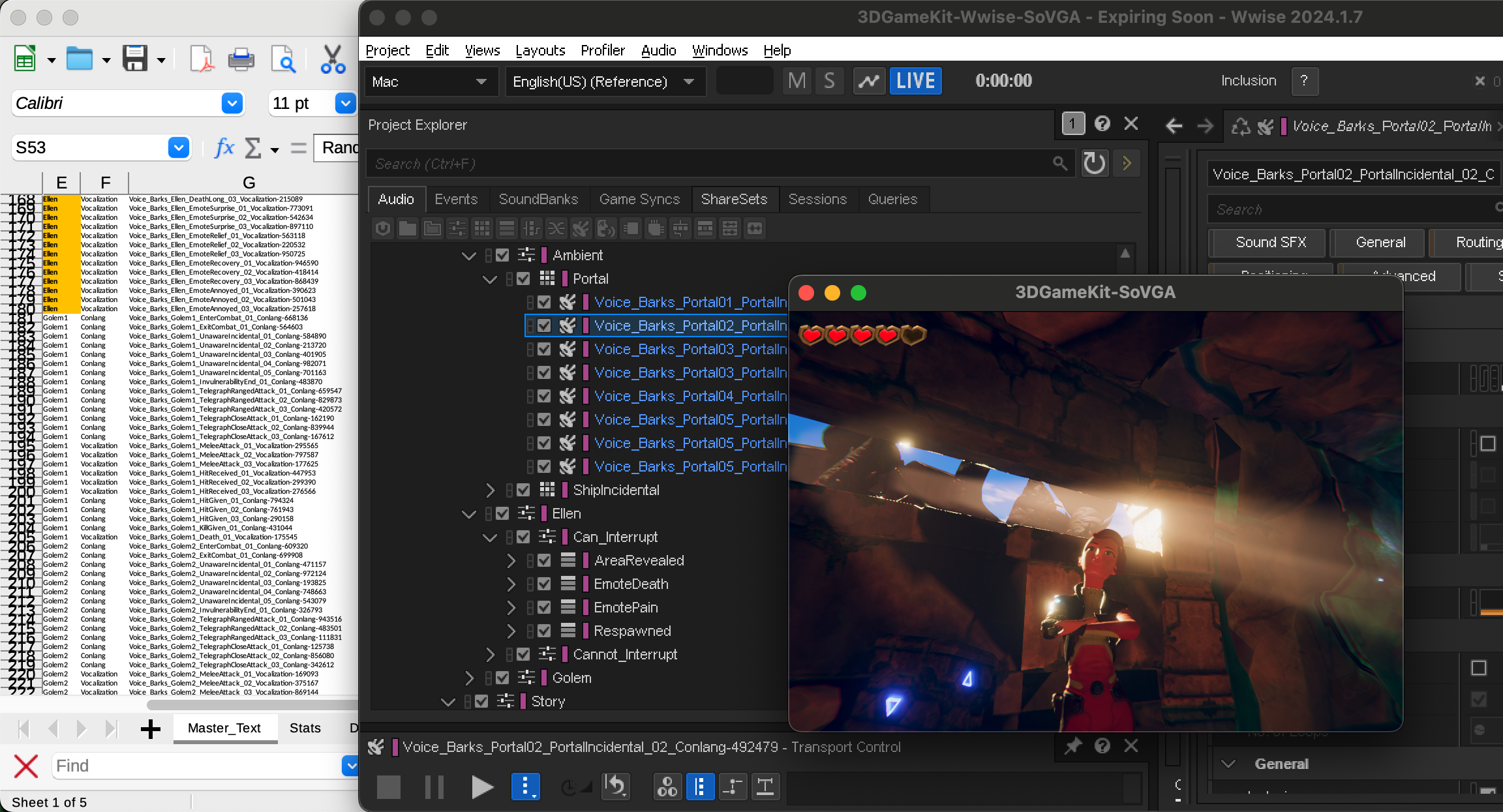Click the Project Explorer scroll up arrow
This screenshot has height=812, width=1503.
[1125, 253]
